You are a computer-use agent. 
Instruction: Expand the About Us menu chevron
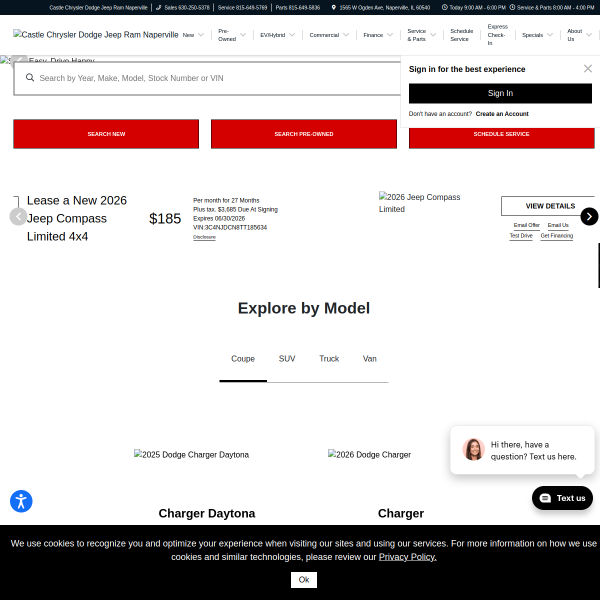click(589, 35)
